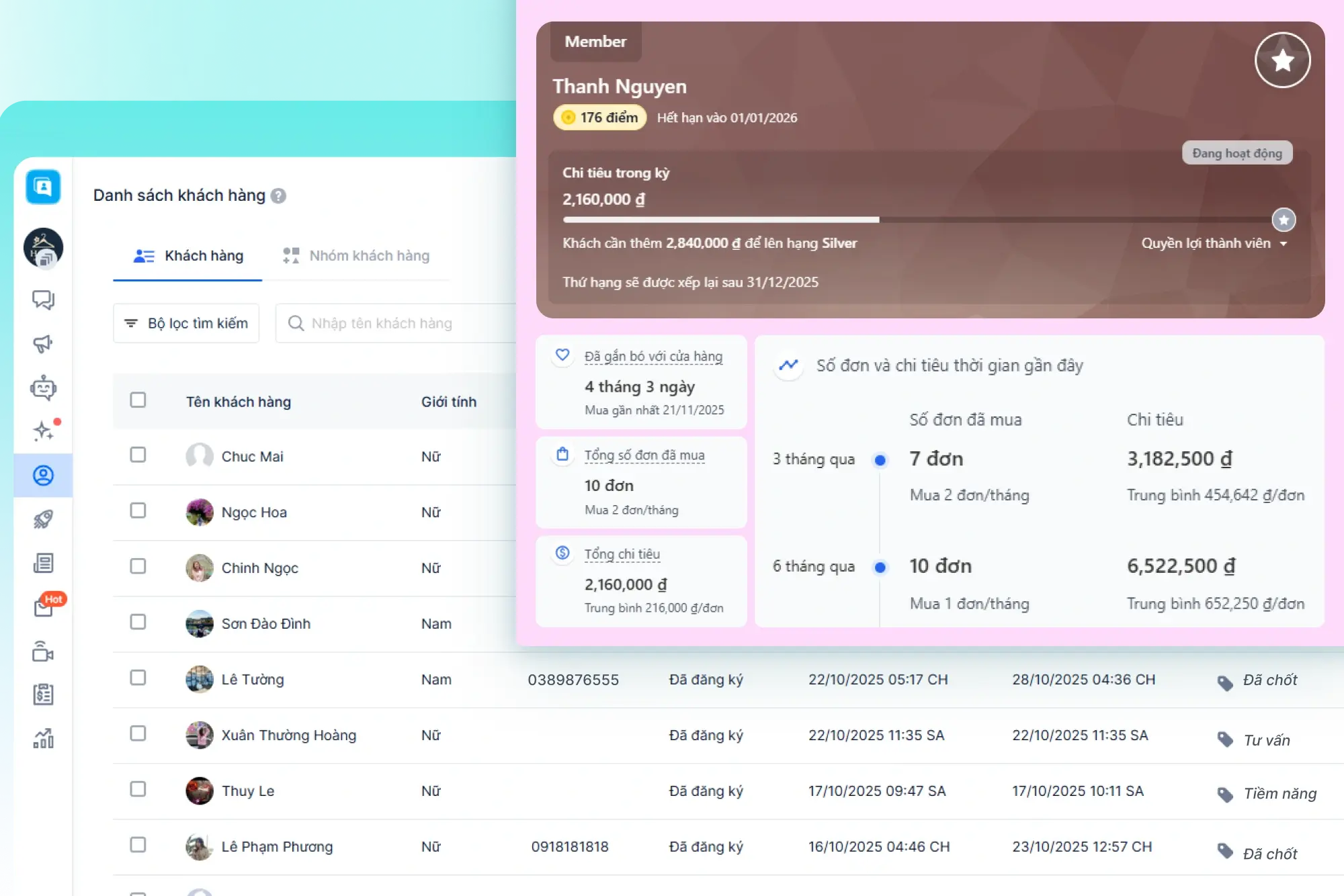Open the rocket sidebar icon

click(43, 519)
